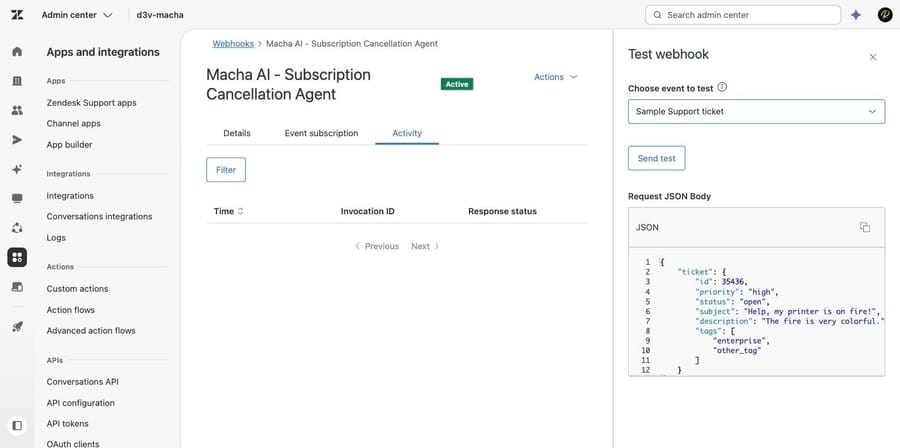
Task: Open Home in the left sidebar
Action: point(17,52)
